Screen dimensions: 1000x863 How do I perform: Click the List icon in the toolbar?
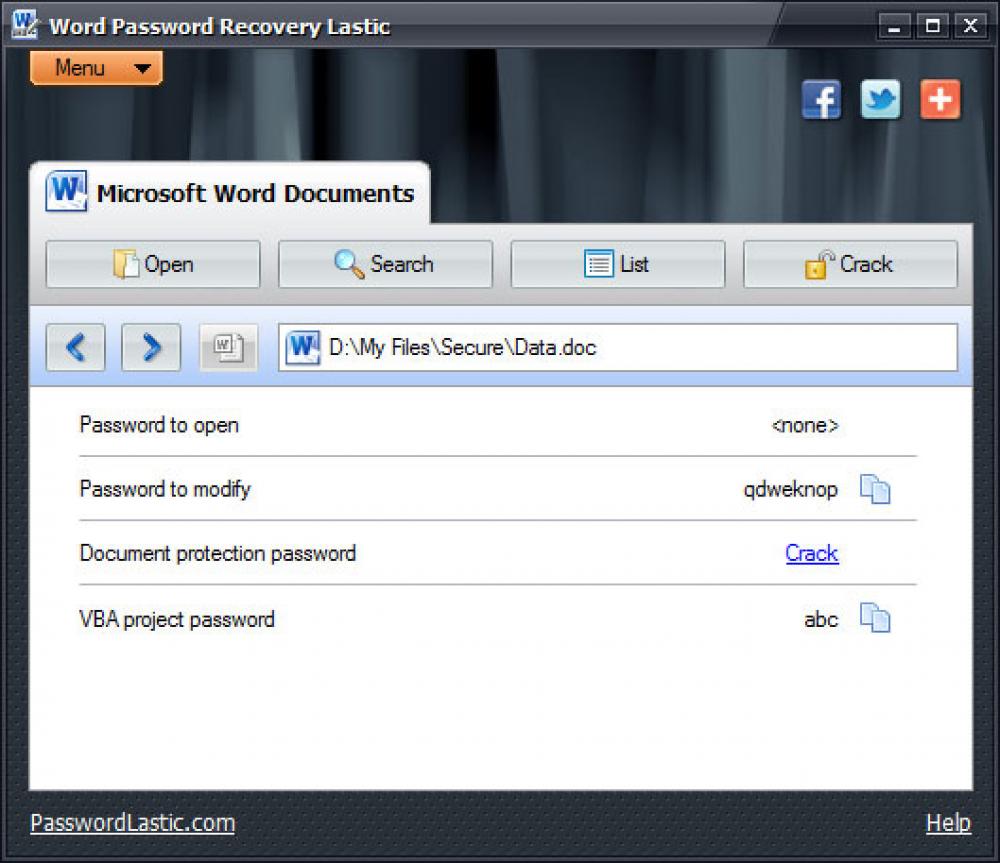click(599, 263)
